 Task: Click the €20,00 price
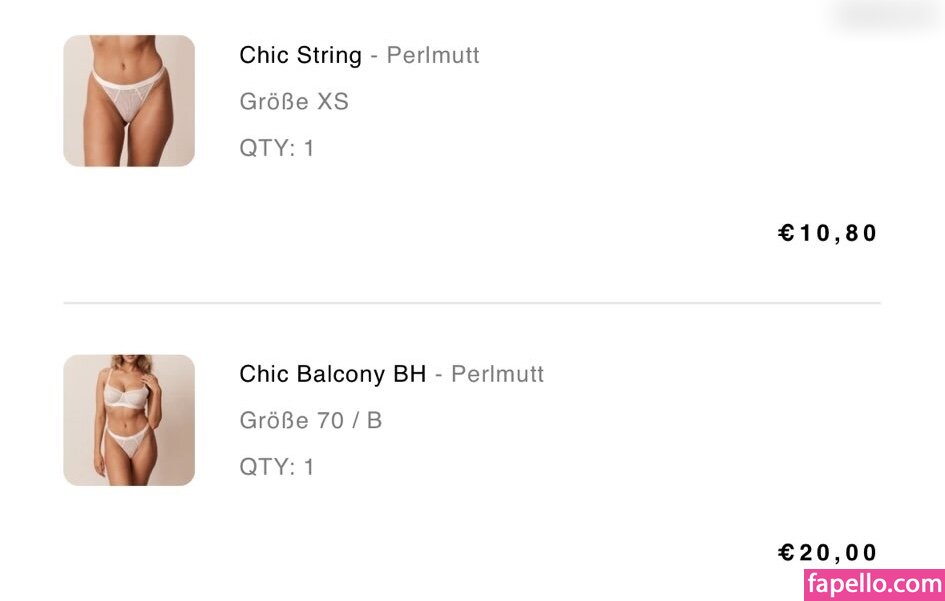click(x=828, y=552)
